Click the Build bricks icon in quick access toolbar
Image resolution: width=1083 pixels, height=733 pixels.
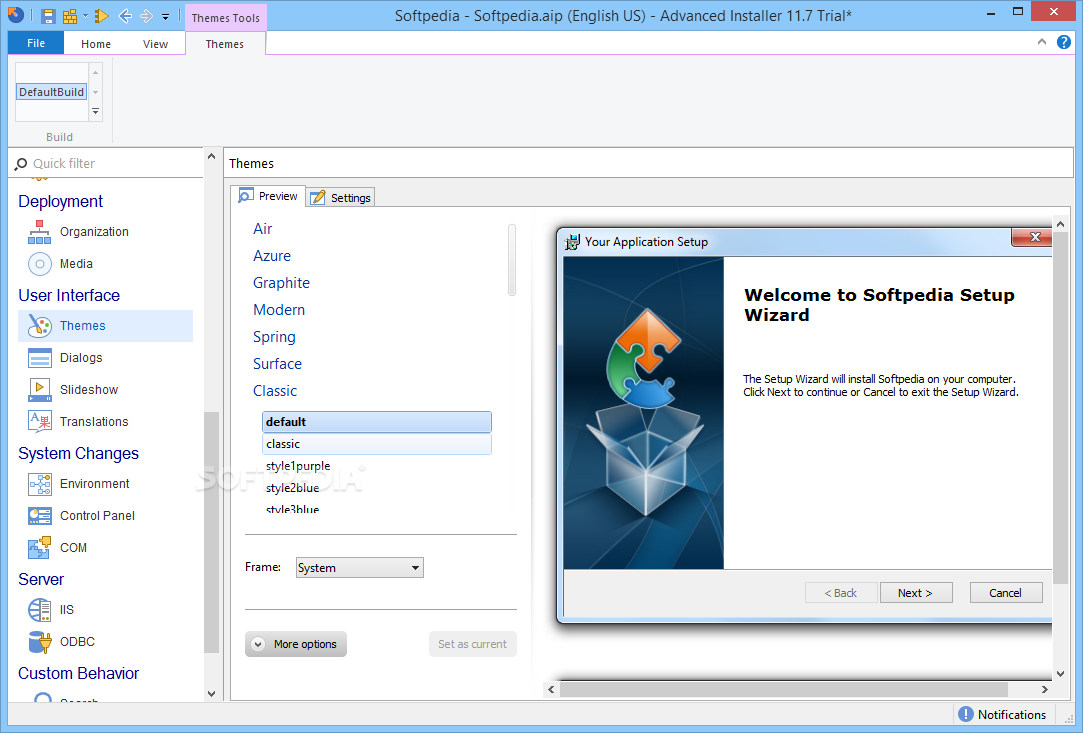[x=70, y=16]
